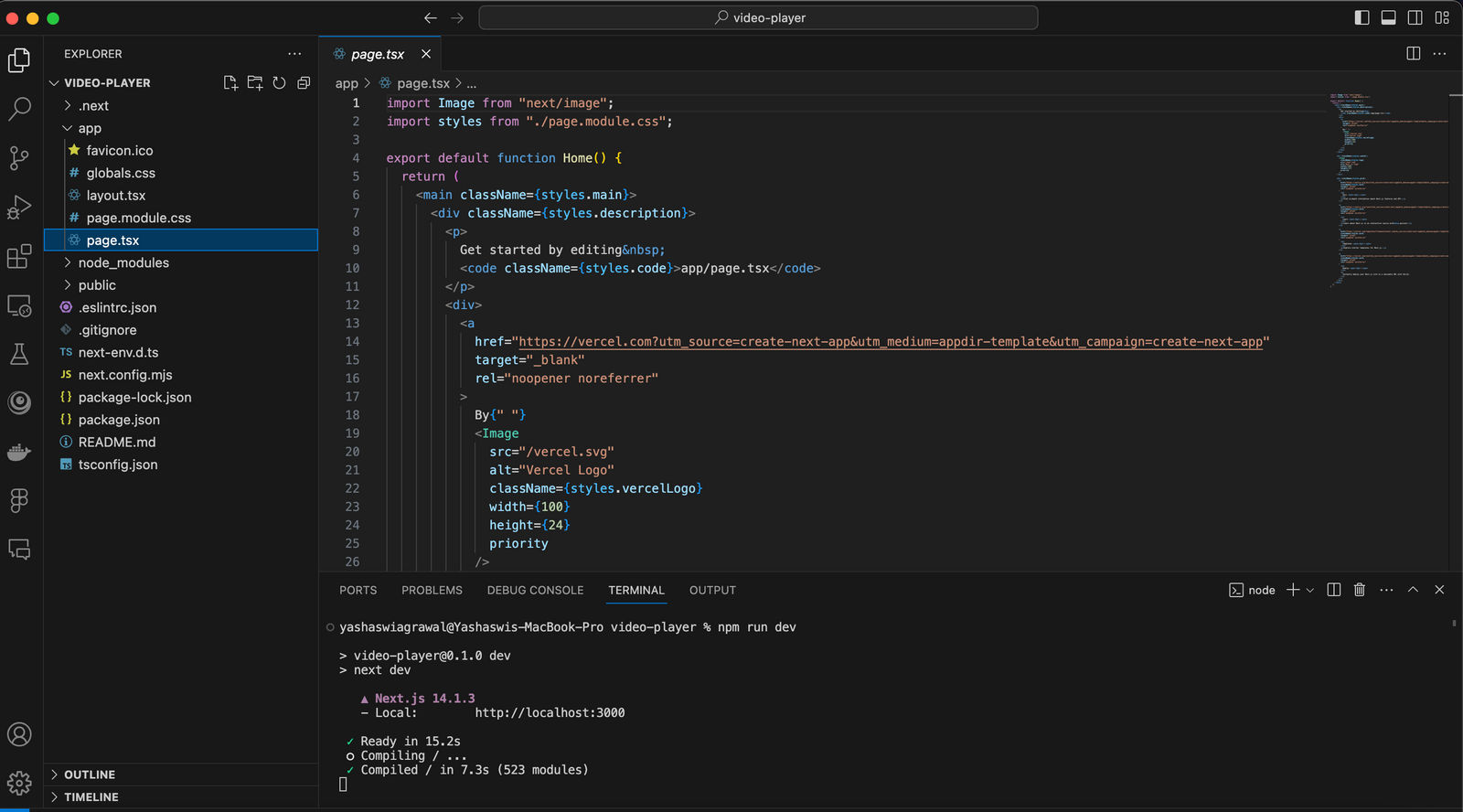Switch to the DEBUG CONSOLE tab
Viewport: 1463px width, 812px height.
pyautogui.click(x=535, y=590)
